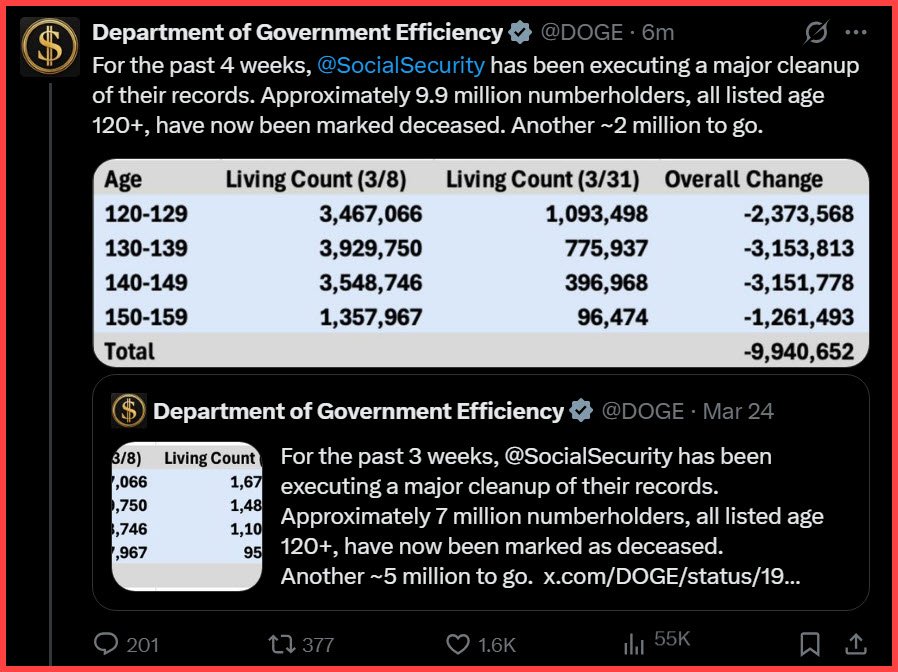The height and width of the screenshot is (672, 898).
Task: View post analytics showing 55K views
Action: point(634,644)
